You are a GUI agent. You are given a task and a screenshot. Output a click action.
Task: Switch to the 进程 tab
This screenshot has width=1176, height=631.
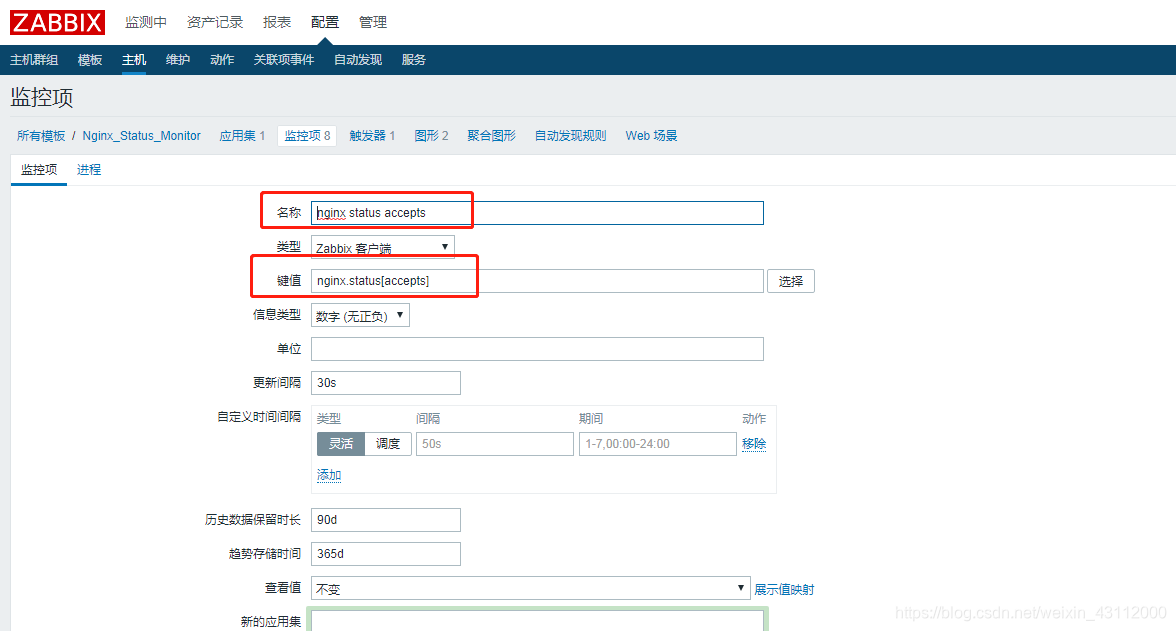[x=88, y=170]
